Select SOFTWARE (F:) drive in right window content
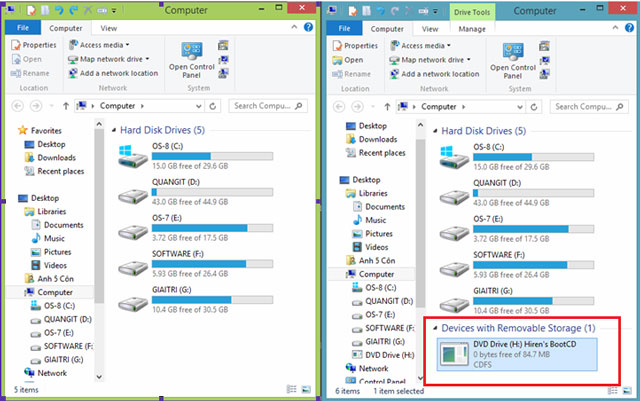The width and height of the screenshot is (640, 401). point(517,265)
